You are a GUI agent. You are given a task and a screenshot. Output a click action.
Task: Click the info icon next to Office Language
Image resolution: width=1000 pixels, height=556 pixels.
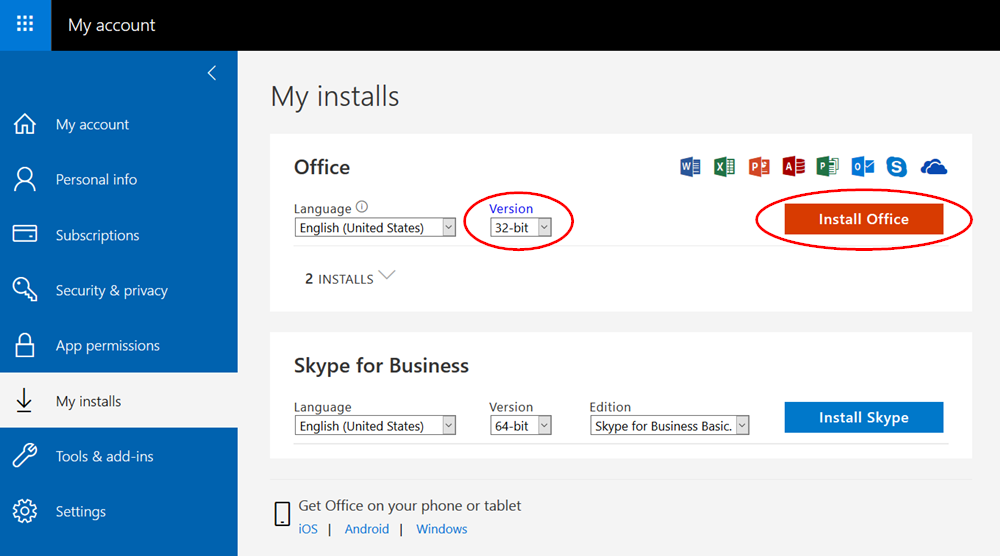pos(362,207)
